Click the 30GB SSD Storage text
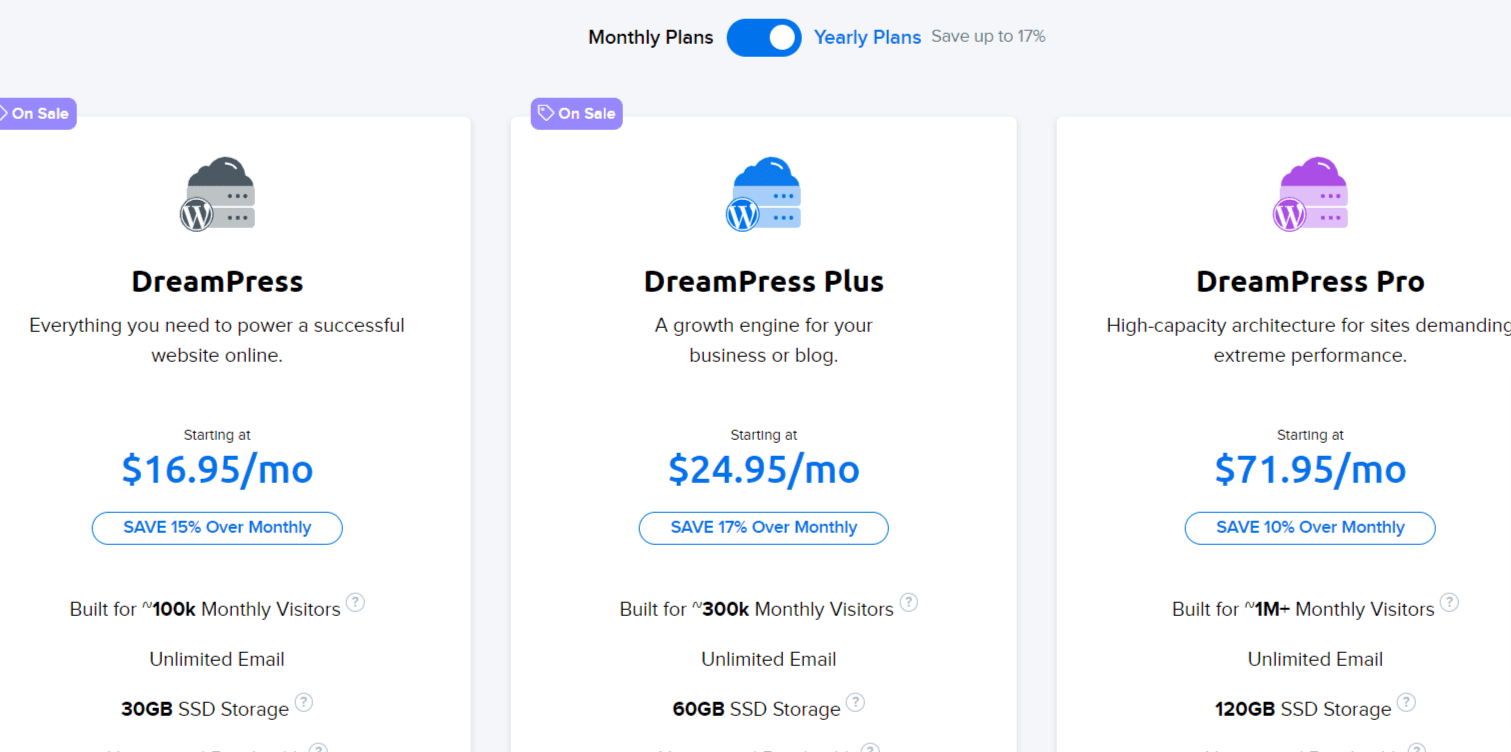 (205, 710)
